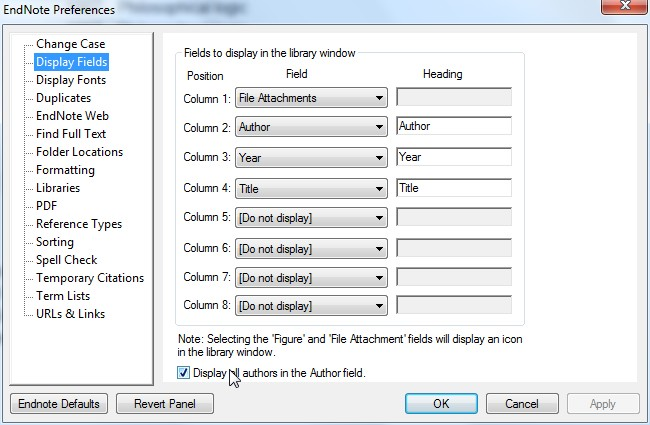Select the Display Fields preference item
The image size is (650, 425).
click(72, 62)
